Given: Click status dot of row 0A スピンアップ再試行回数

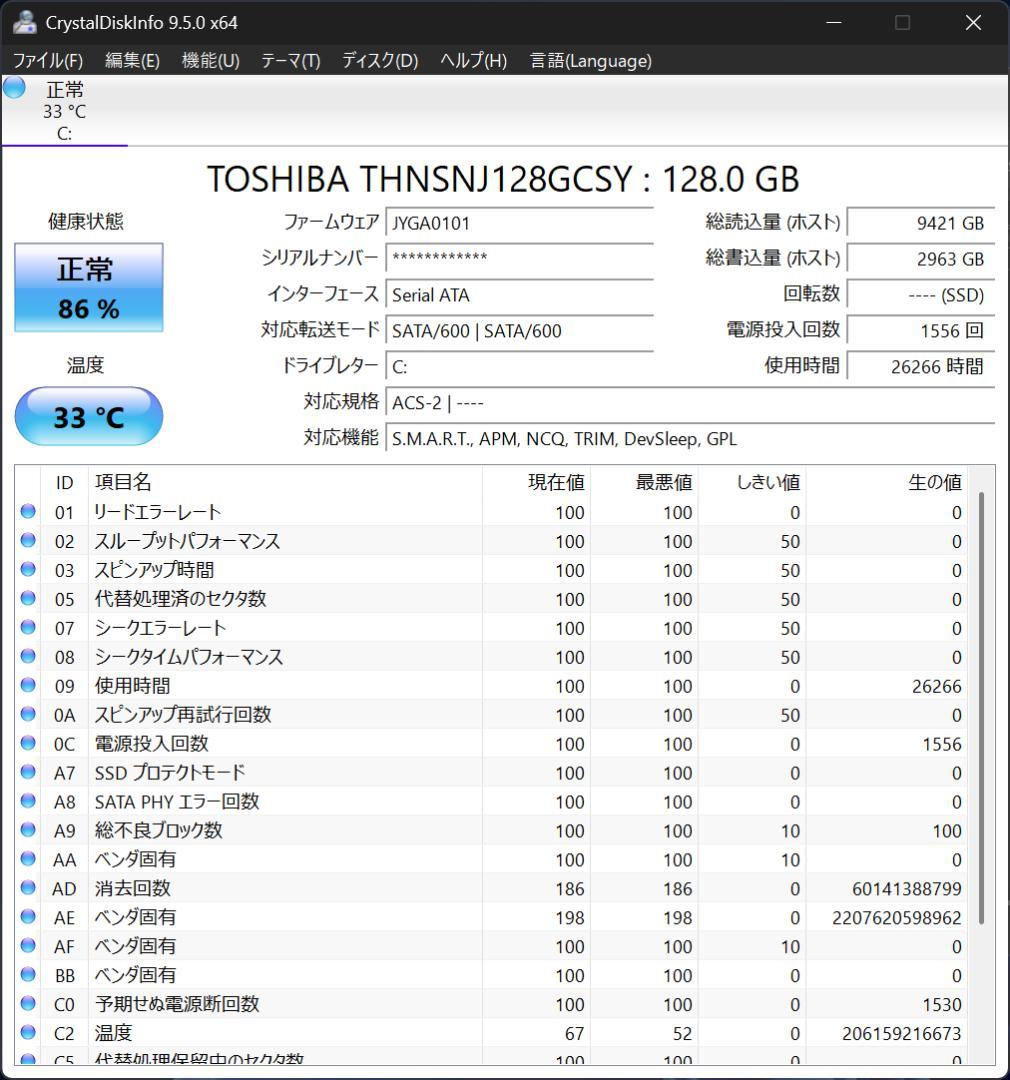Looking at the screenshot, I should coord(28,714).
